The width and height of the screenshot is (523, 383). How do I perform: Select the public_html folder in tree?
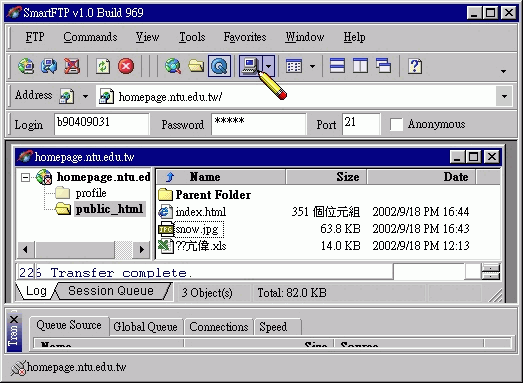[x=109, y=209]
